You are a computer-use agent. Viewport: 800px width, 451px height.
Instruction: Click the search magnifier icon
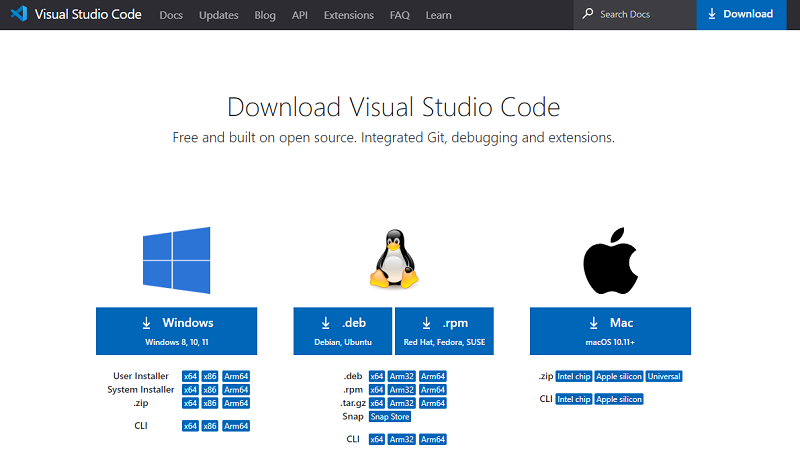click(588, 13)
